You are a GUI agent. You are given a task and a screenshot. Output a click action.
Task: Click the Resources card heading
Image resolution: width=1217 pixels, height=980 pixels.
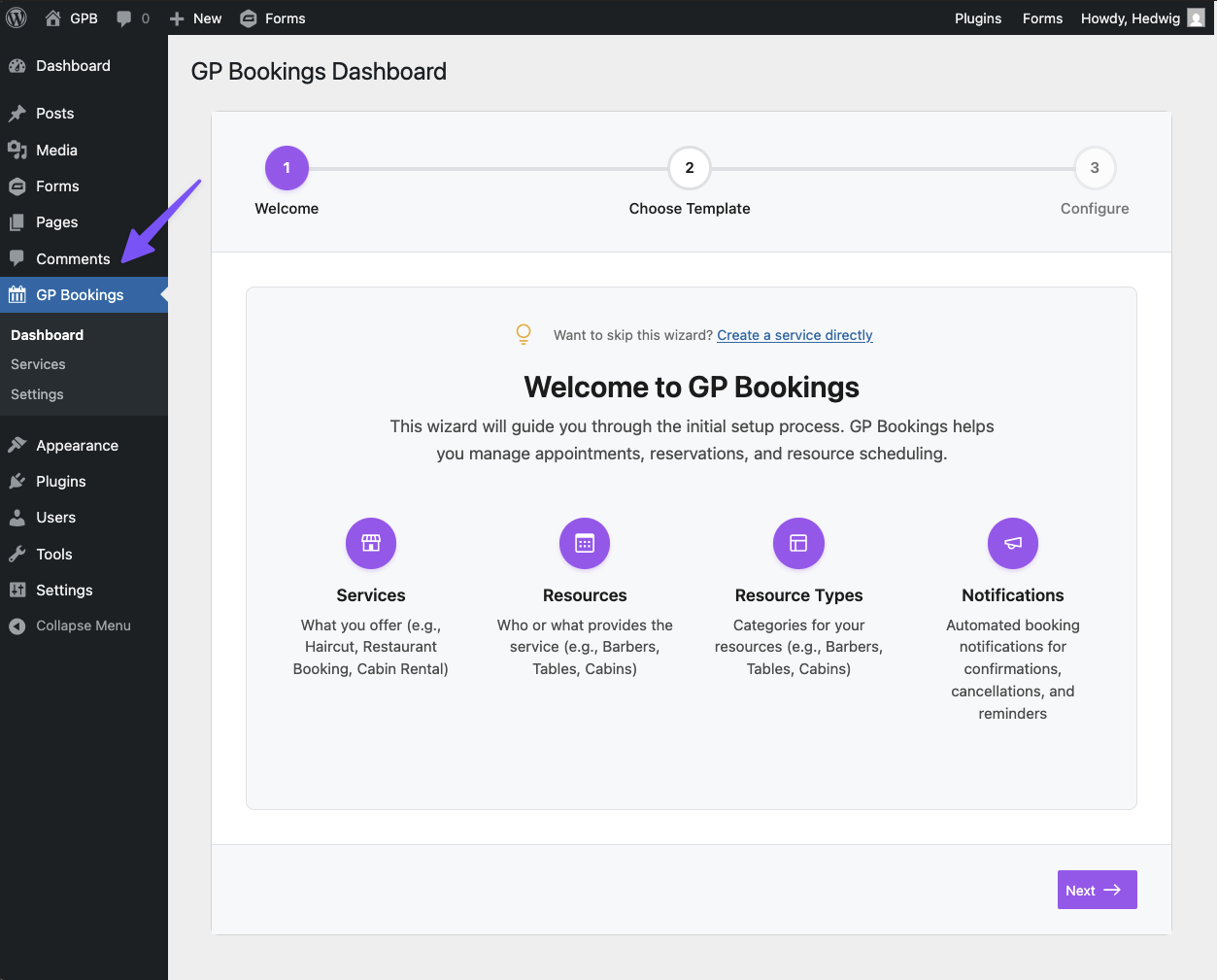click(x=585, y=595)
